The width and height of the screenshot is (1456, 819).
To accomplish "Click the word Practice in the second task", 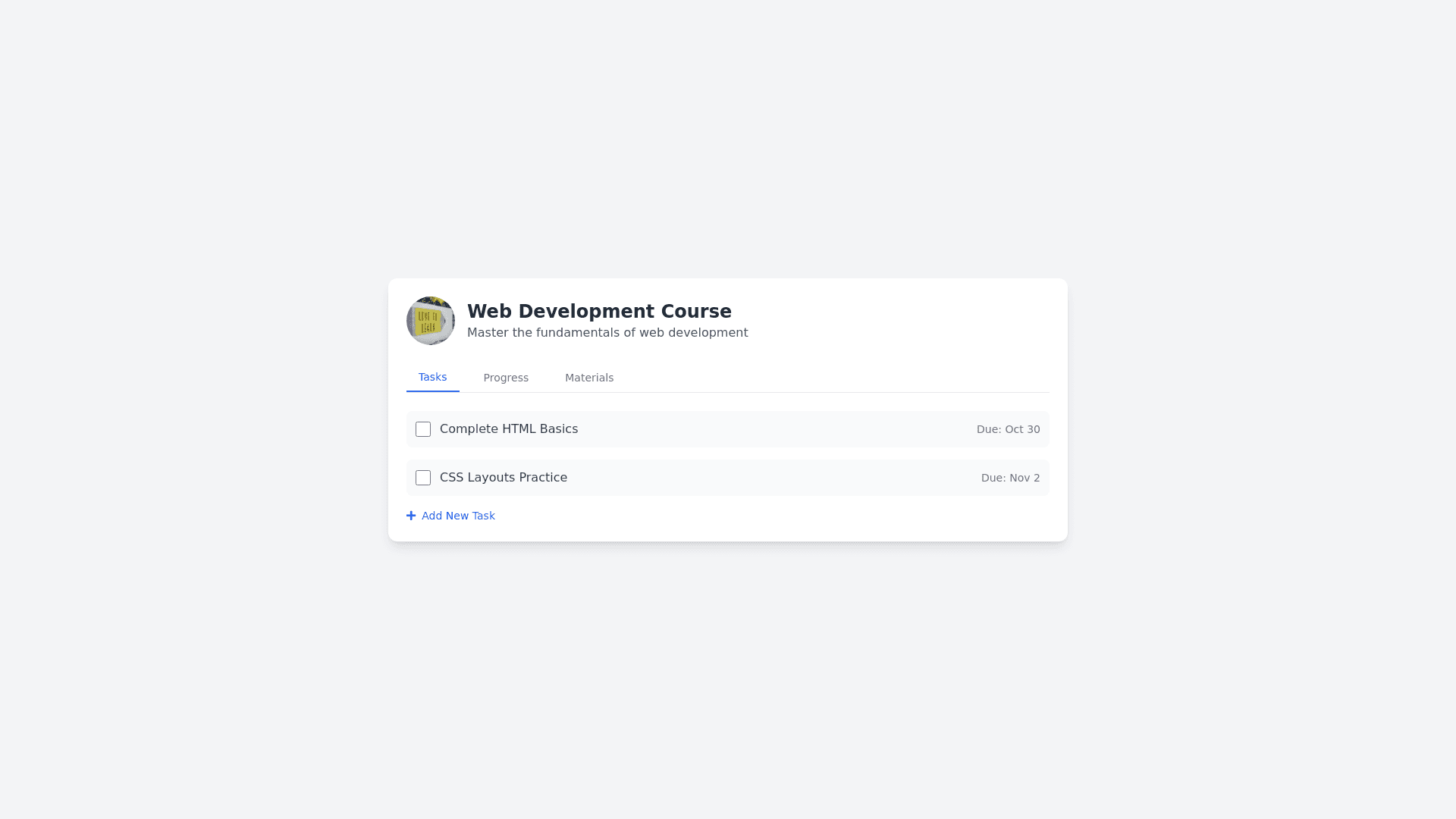I will (x=544, y=478).
